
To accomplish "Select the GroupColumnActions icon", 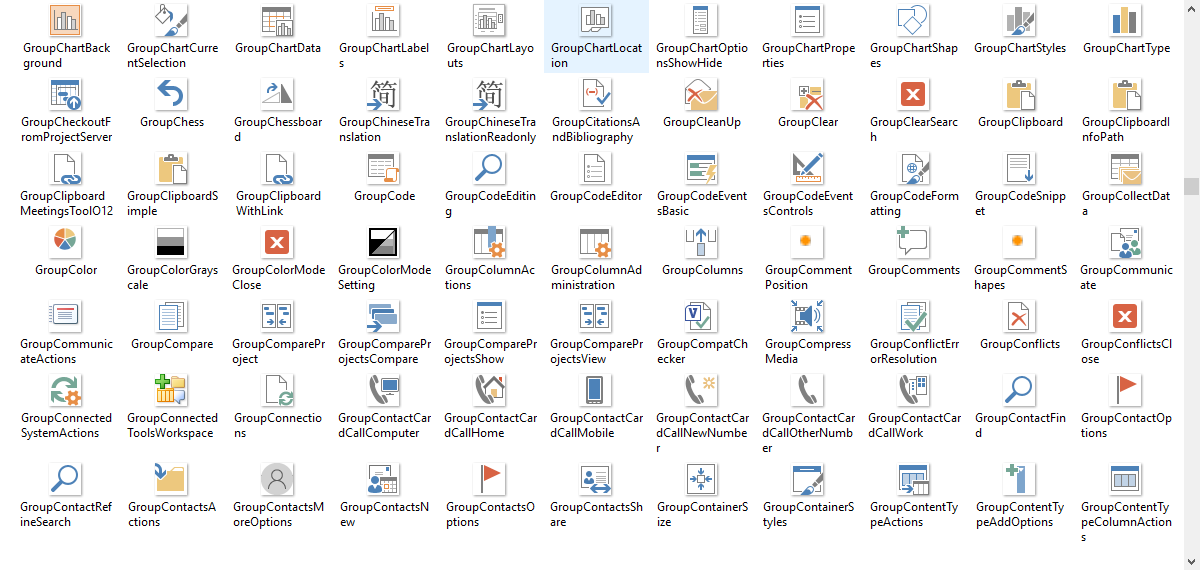I will pyautogui.click(x=490, y=243).
